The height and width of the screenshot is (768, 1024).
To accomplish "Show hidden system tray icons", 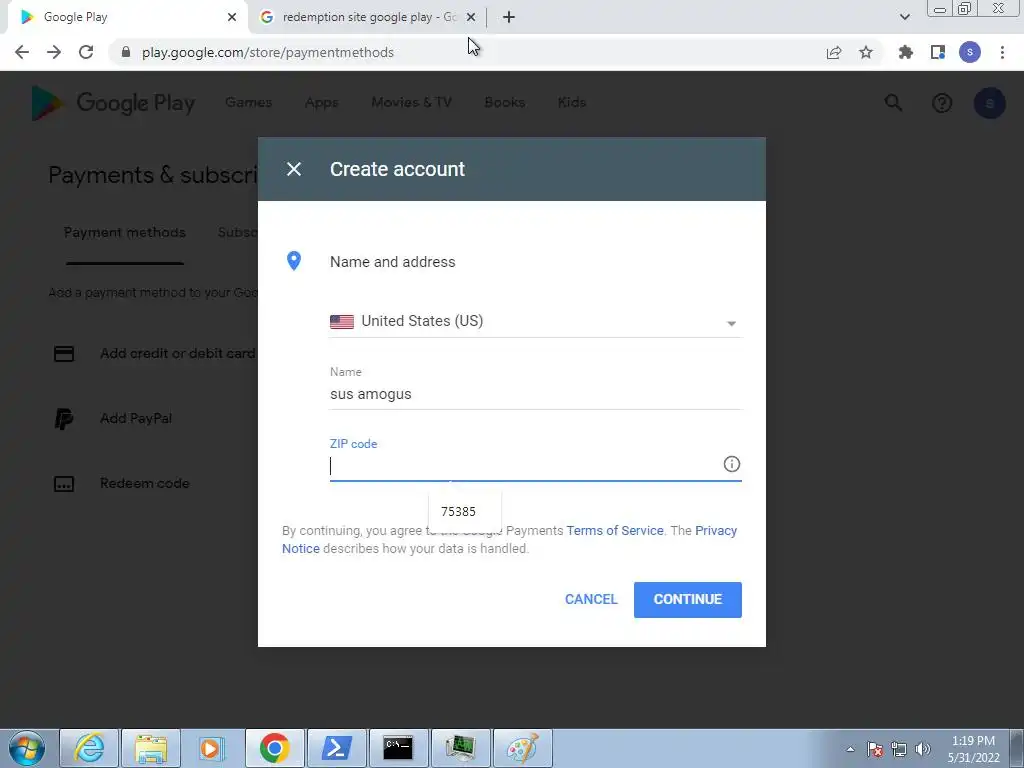I will tap(850, 749).
